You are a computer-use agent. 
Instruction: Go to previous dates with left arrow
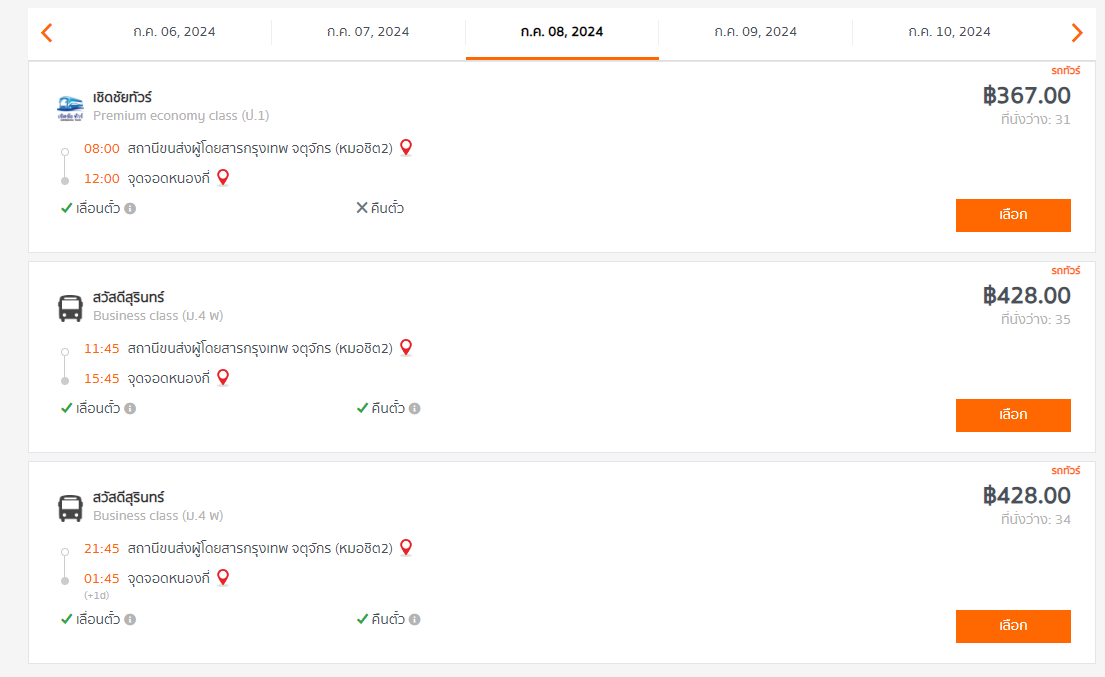[47, 32]
